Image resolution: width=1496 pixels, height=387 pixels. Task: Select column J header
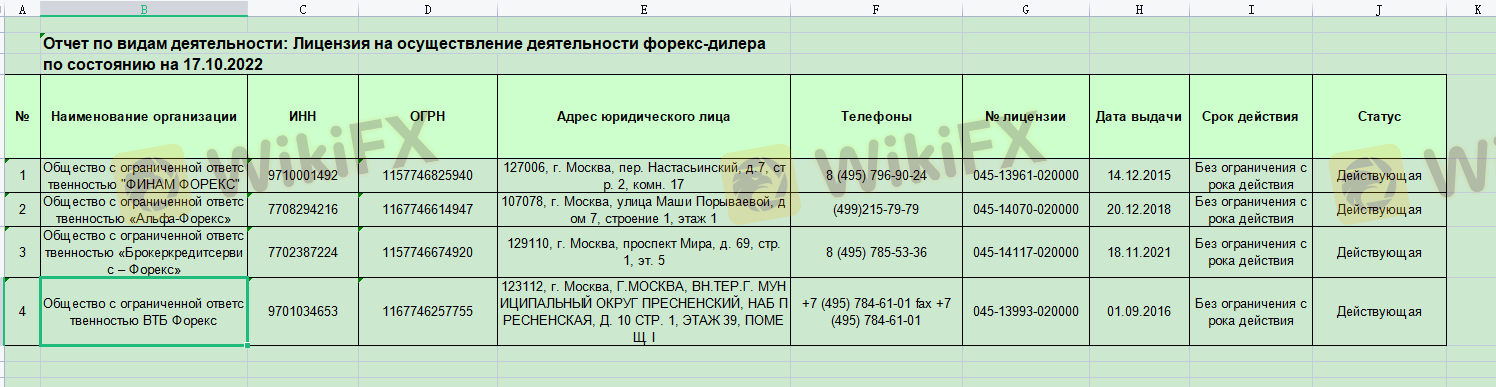click(1379, 8)
